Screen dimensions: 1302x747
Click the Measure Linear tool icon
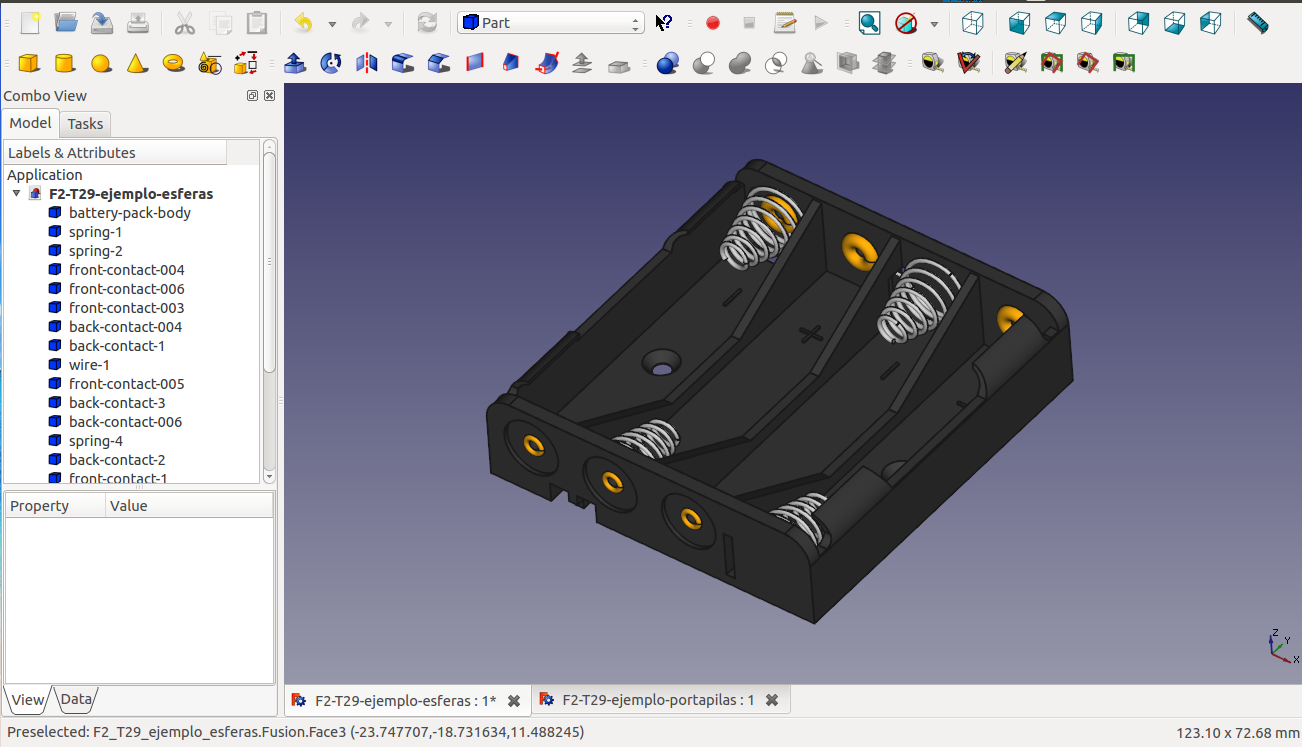[x=933, y=64]
